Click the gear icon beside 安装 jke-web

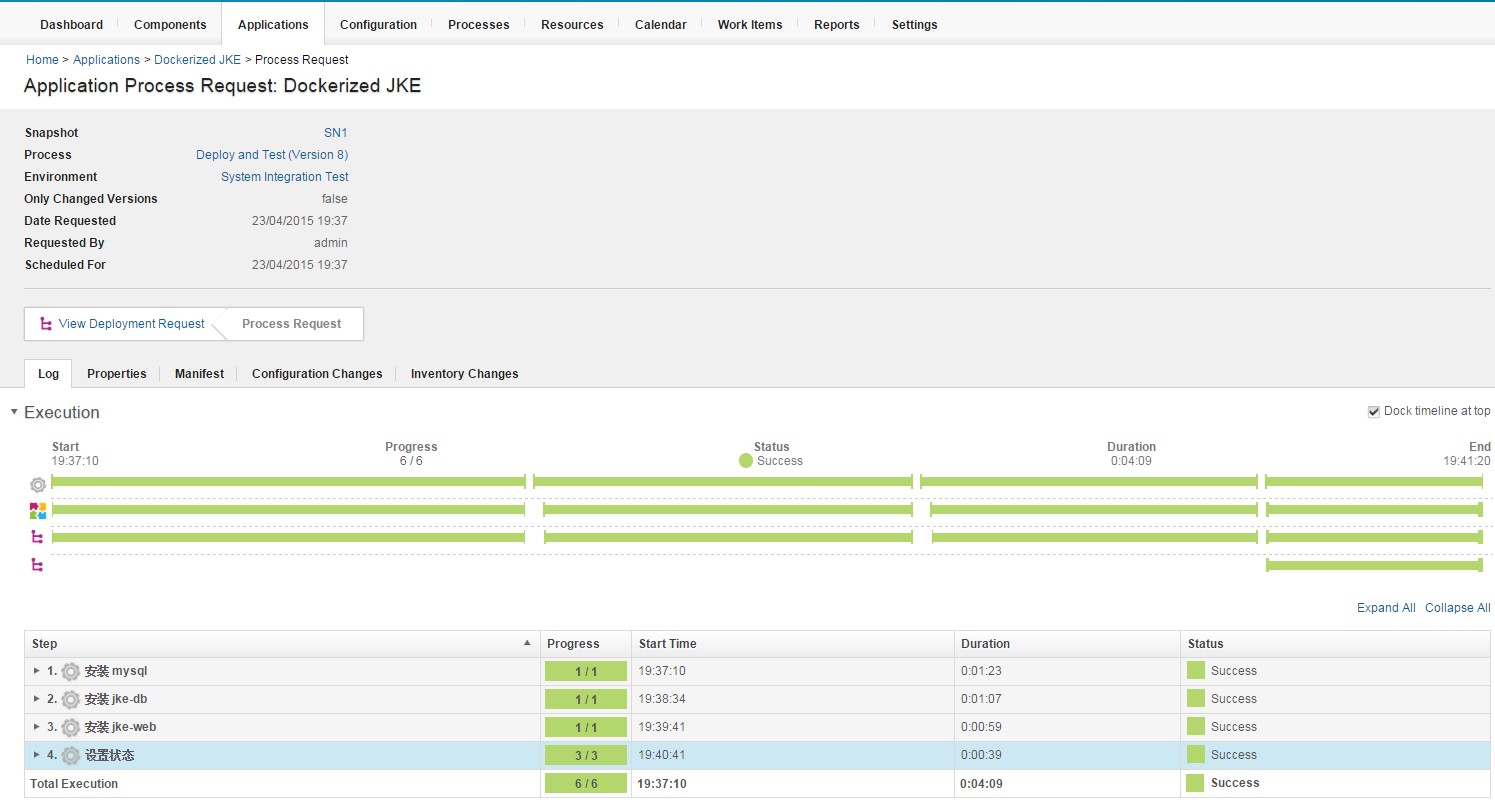pos(70,727)
